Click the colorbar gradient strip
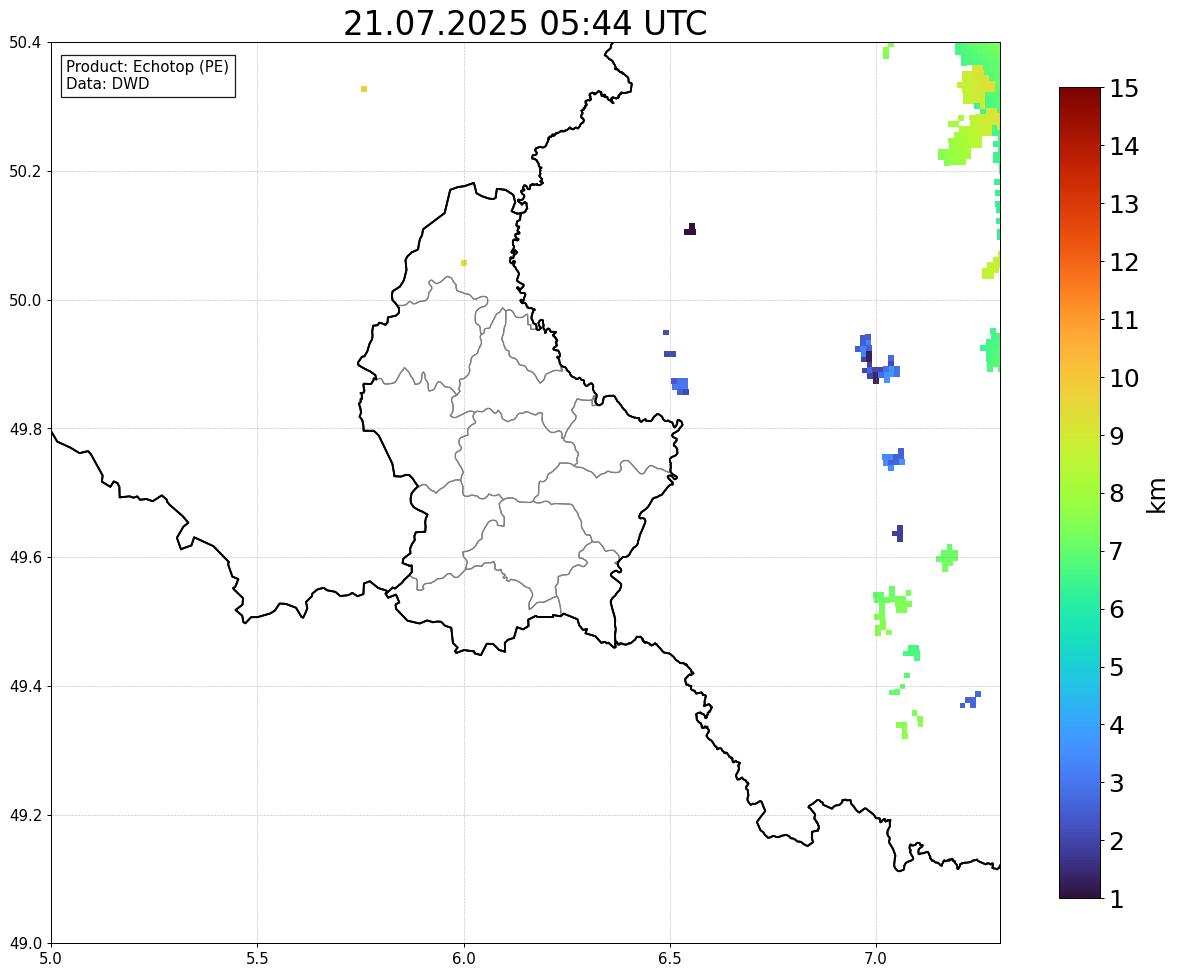 click(x=1080, y=493)
